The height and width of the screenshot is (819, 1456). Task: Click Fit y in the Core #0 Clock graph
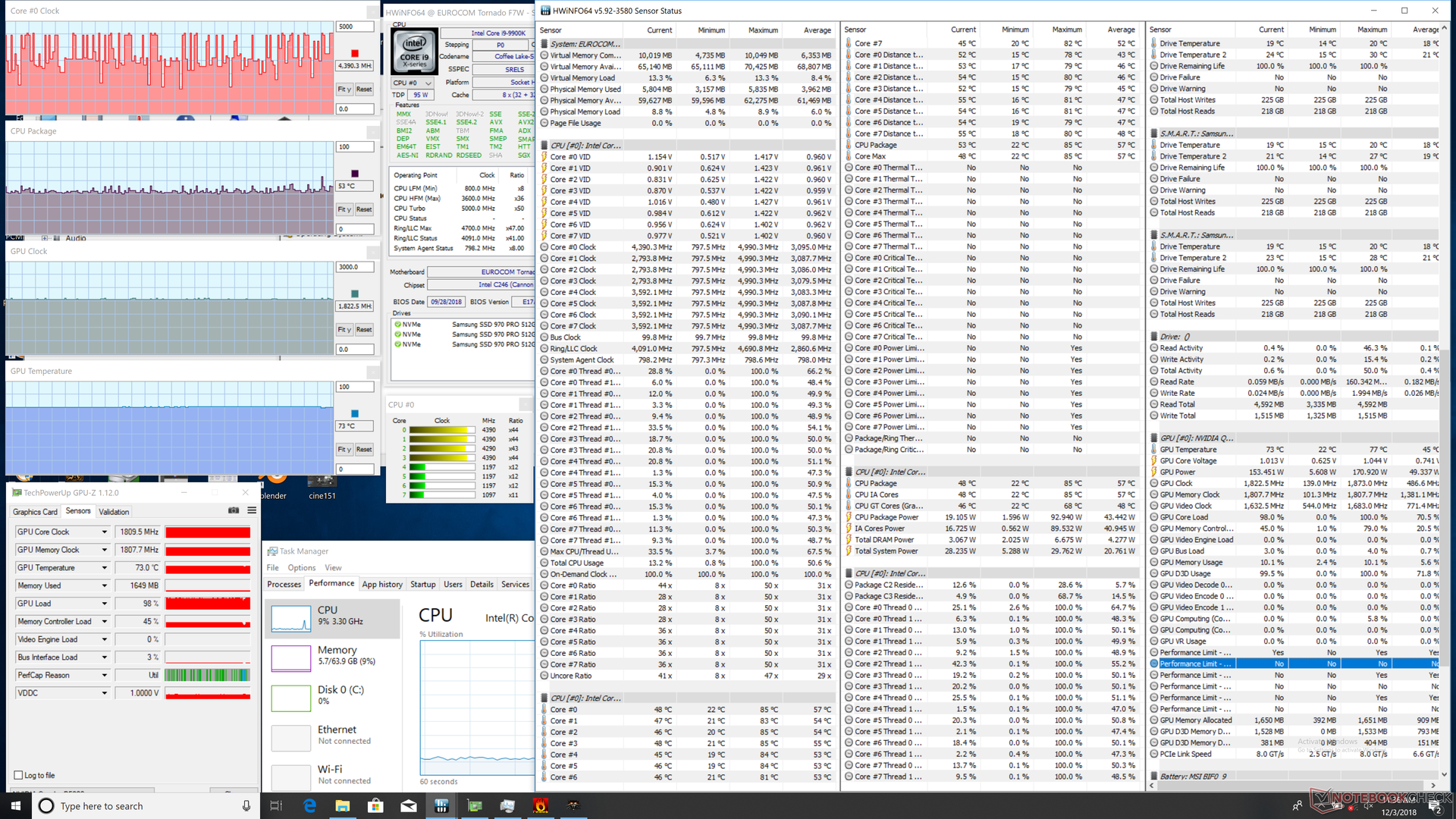point(344,89)
